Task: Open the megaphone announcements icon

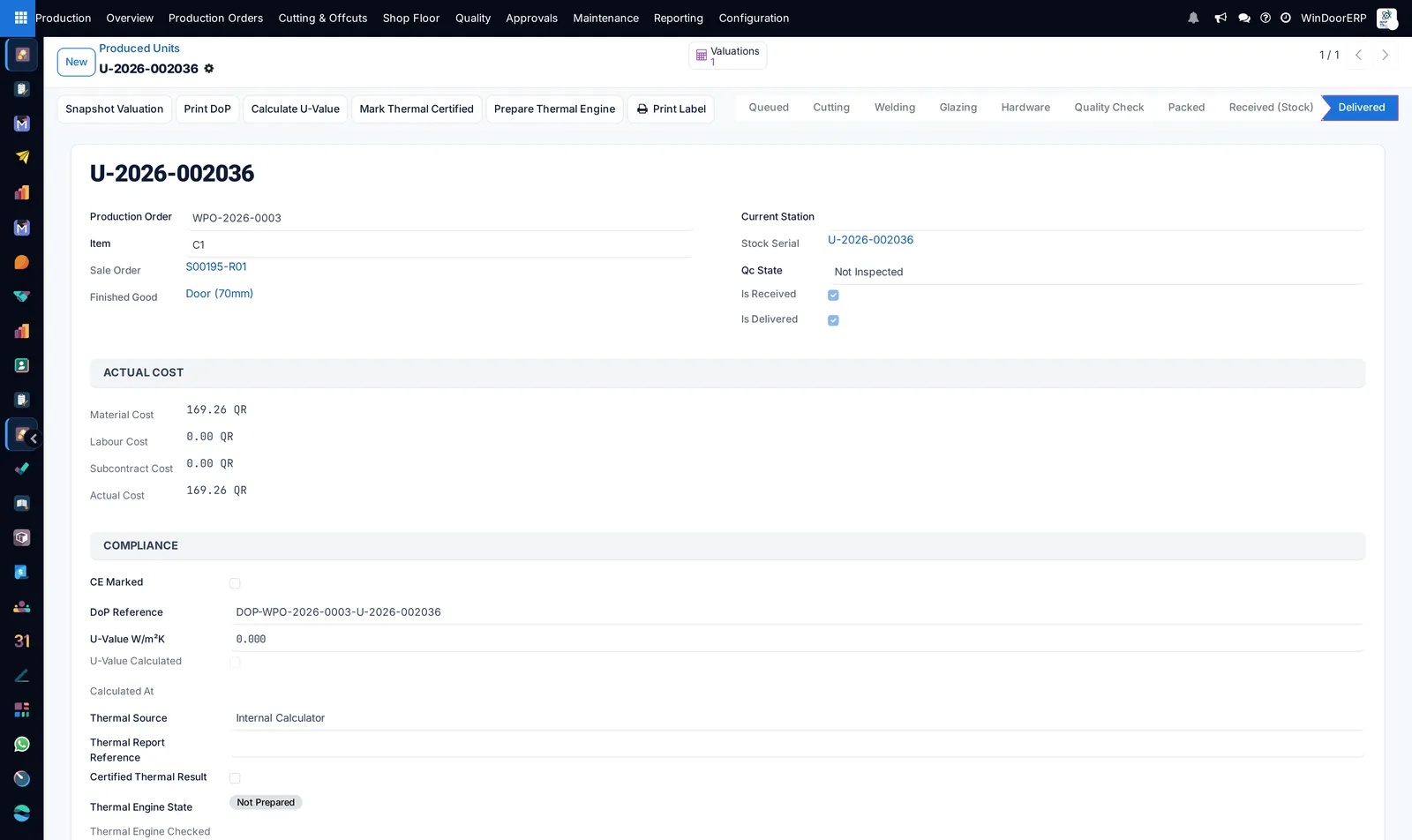Action: tap(1220, 18)
